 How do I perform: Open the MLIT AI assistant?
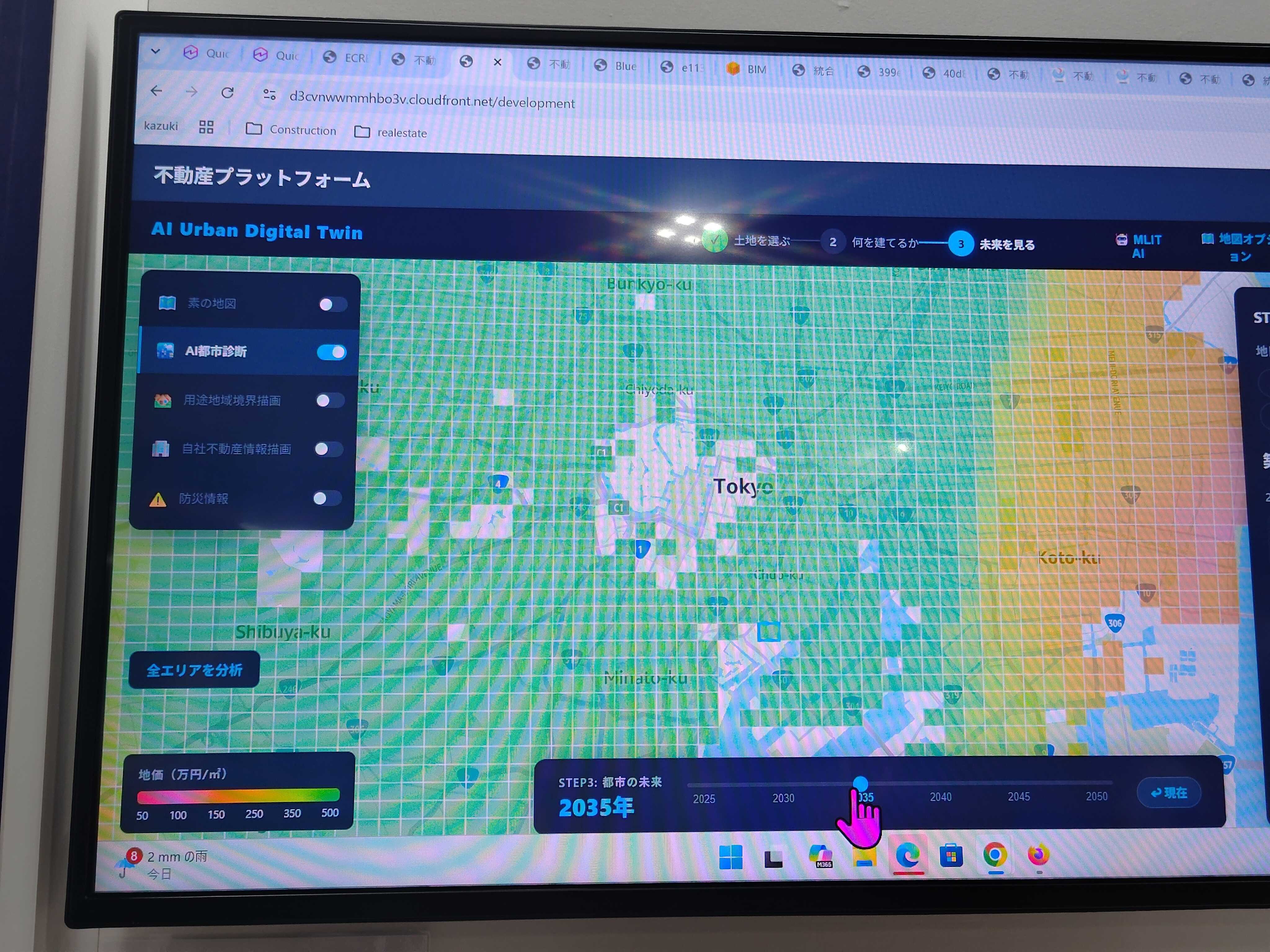click(1139, 246)
